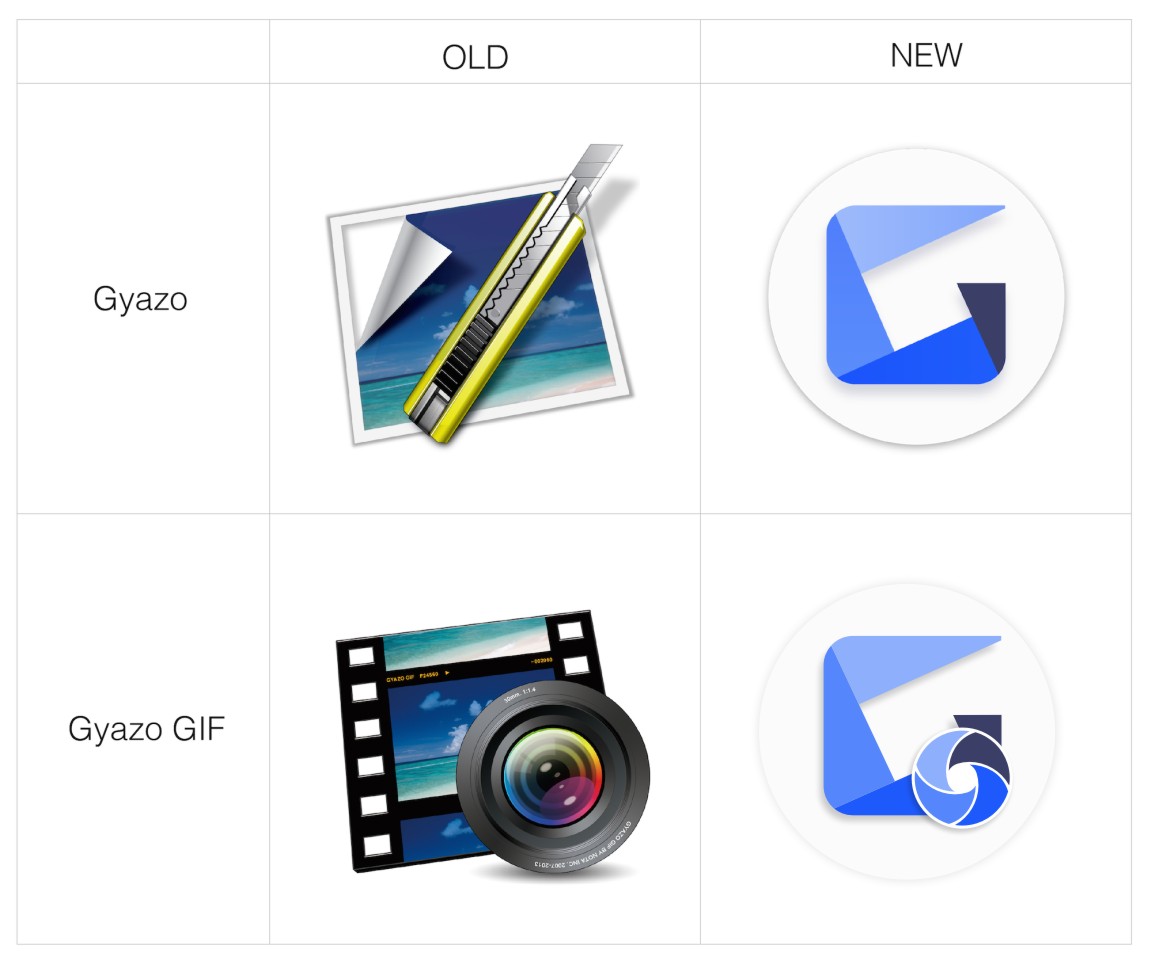Click the Gyazo row label
This screenshot has width=1152, height=964.
(140, 300)
